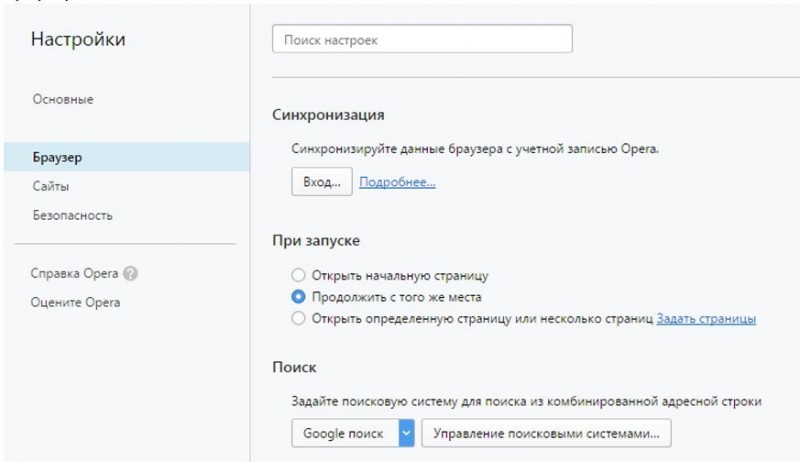Click the Синхронизация section heading

coord(328,115)
